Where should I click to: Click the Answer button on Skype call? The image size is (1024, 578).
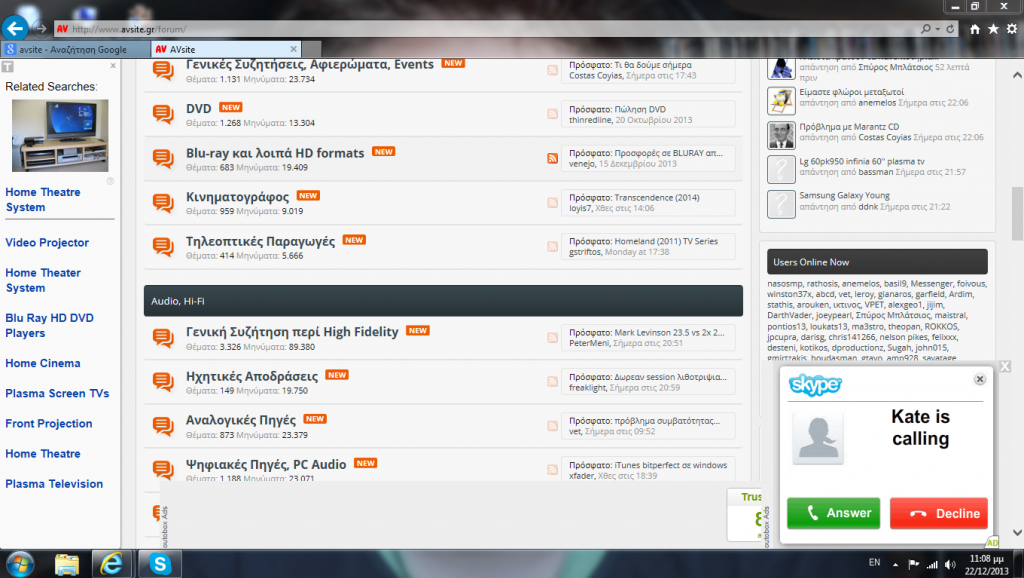[833, 513]
